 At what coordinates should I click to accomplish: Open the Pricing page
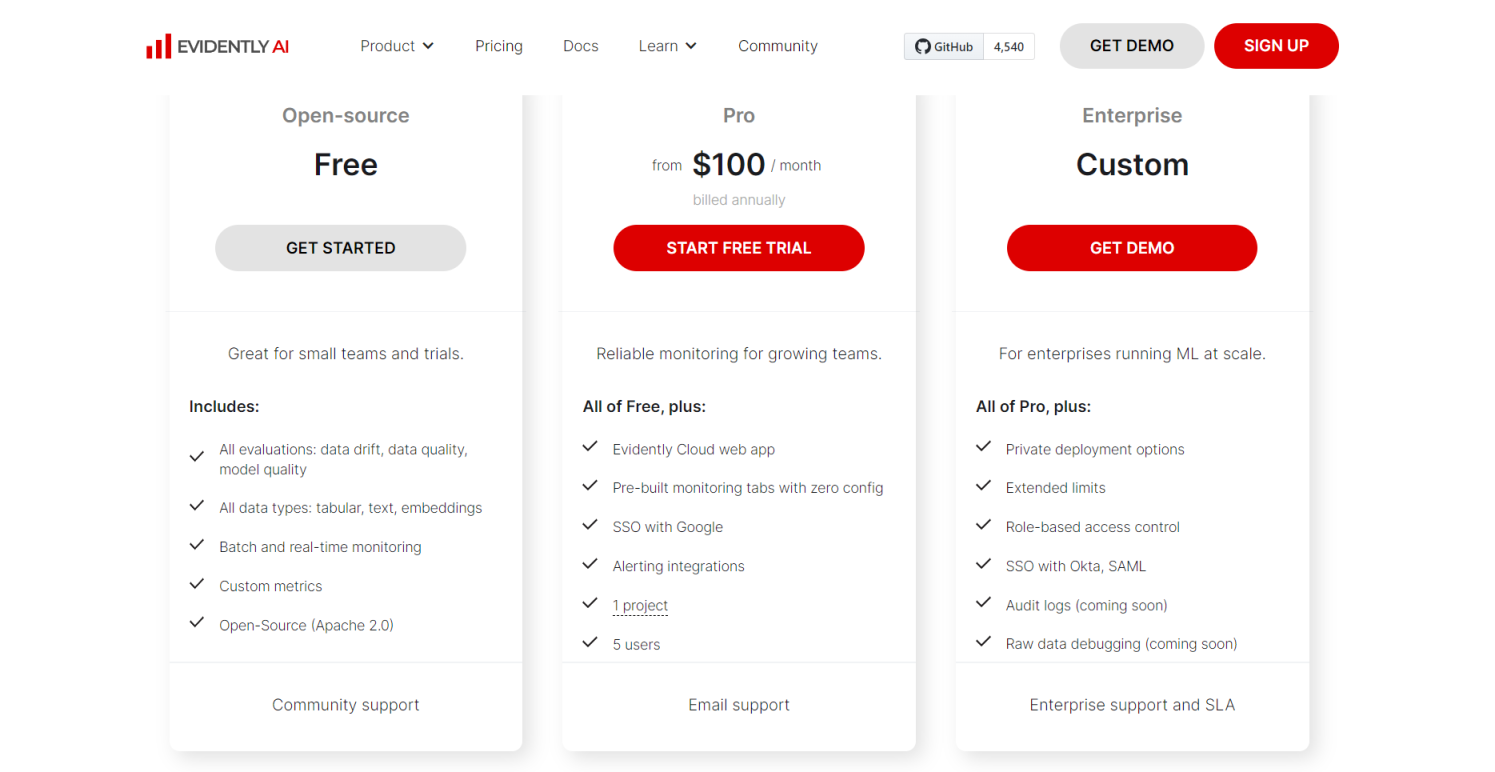click(x=499, y=46)
